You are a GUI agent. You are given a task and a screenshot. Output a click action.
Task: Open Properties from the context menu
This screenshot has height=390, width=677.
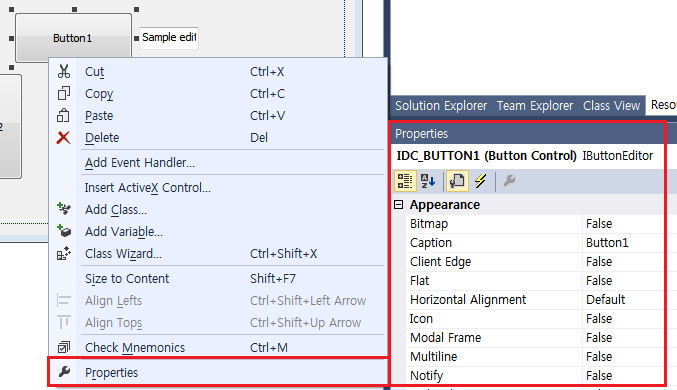pyautogui.click(x=218, y=372)
